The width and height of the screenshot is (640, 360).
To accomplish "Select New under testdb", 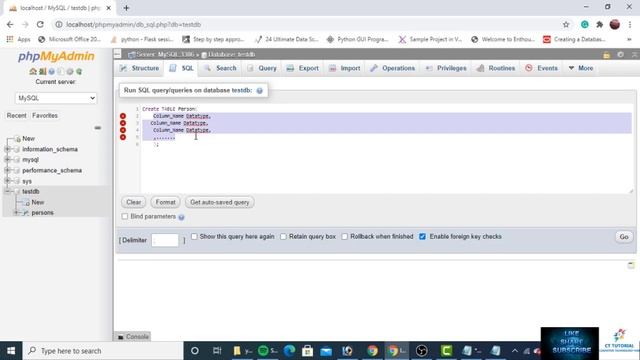I will pyautogui.click(x=38, y=202).
